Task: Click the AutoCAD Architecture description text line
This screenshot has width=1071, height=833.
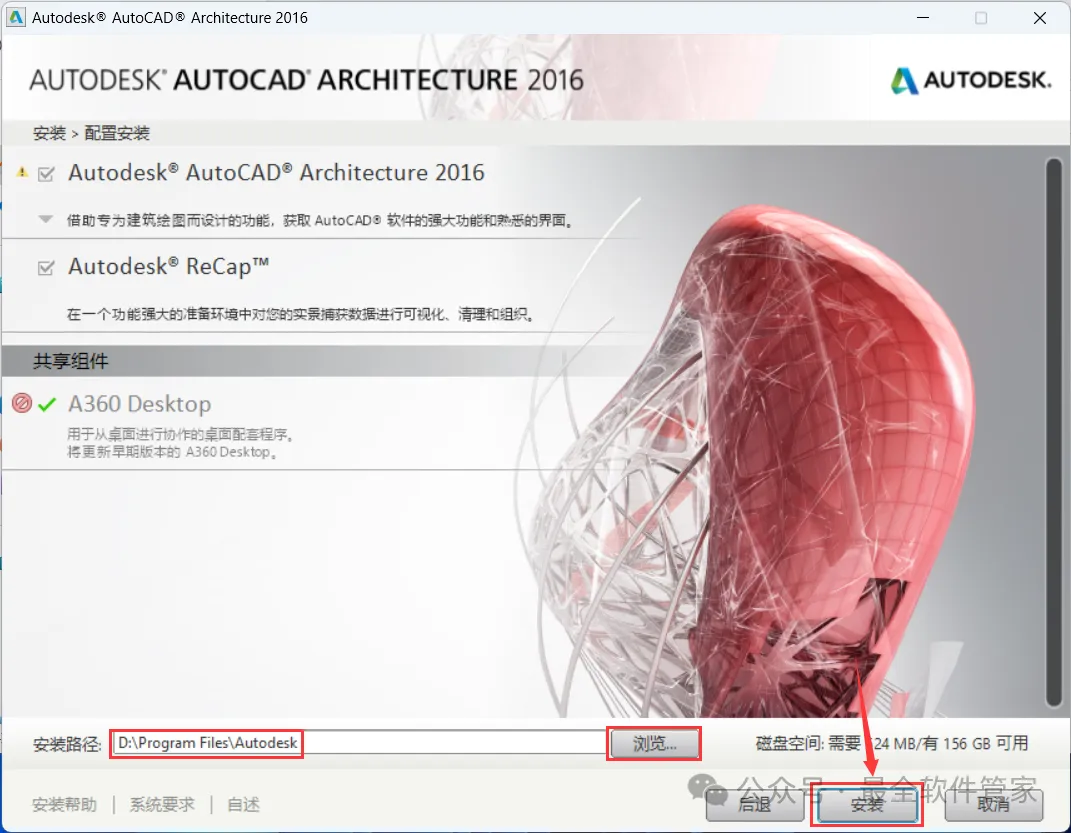Action: pyautogui.click(x=320, y=220)
